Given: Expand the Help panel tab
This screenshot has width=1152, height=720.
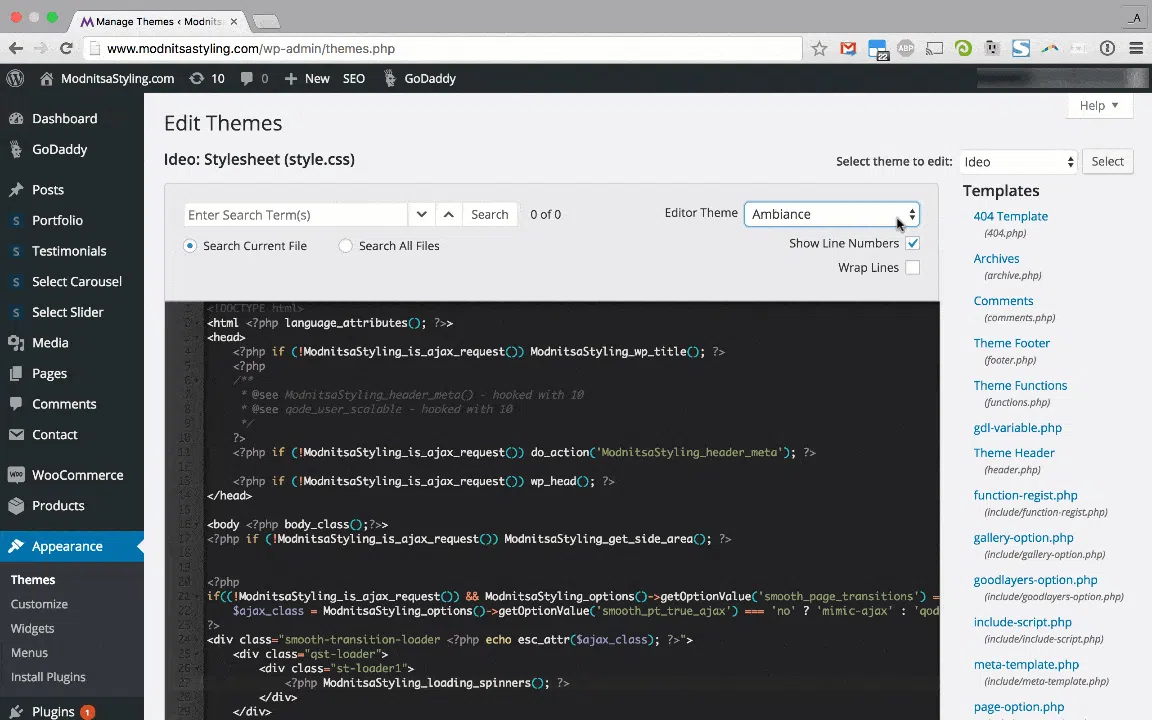Looking at the screenshot, I should coord(1099,106).
